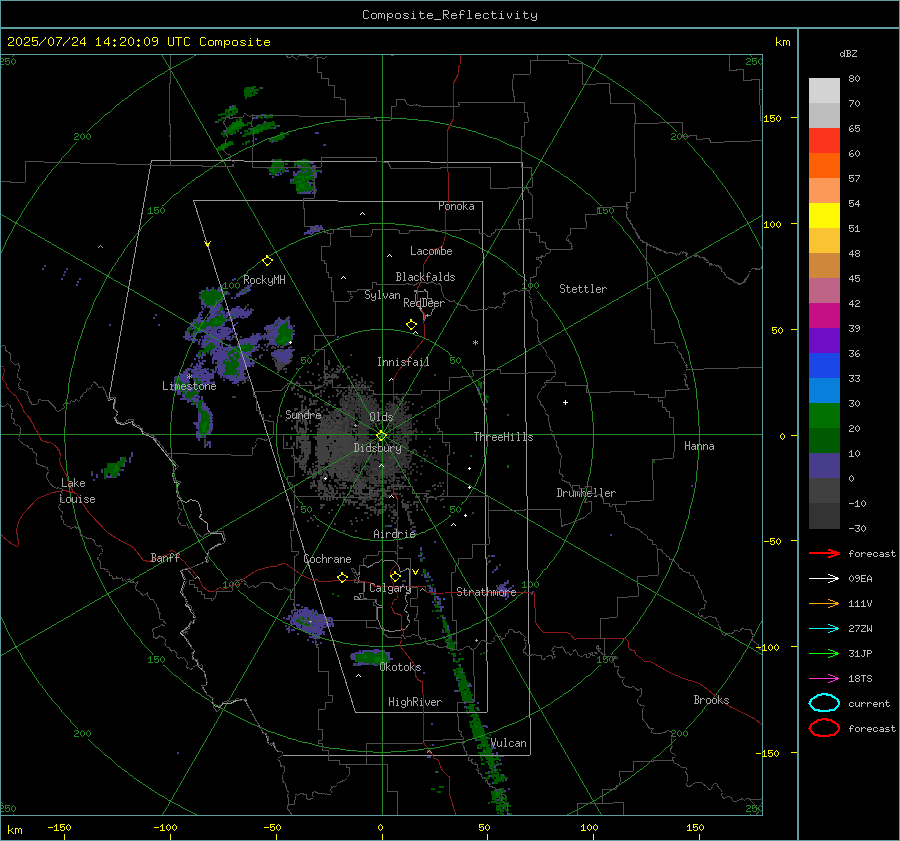This screenshot has height=841, width=900.
Task: Click the RedDeer city label
Action: pyautogui.click(x=424, y=303)
